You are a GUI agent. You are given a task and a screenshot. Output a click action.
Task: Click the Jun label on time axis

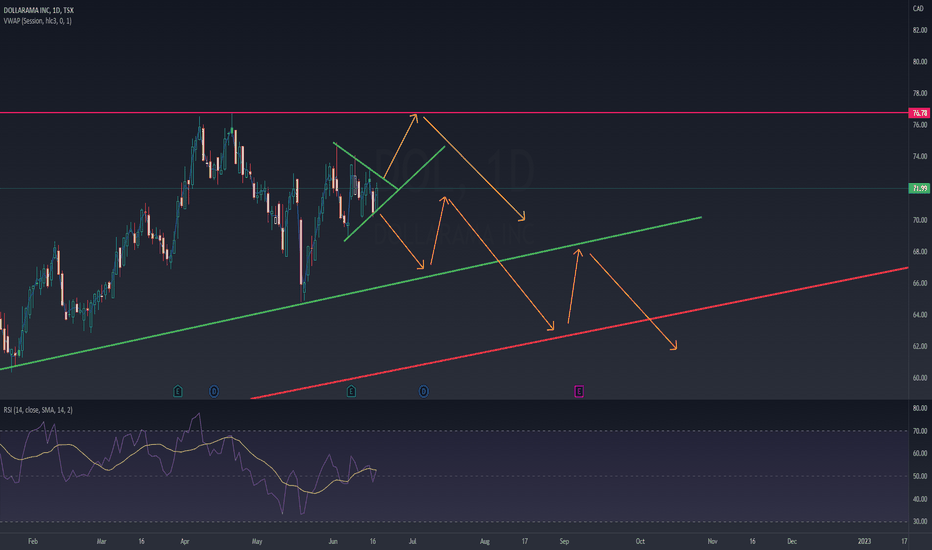point(333,542)
